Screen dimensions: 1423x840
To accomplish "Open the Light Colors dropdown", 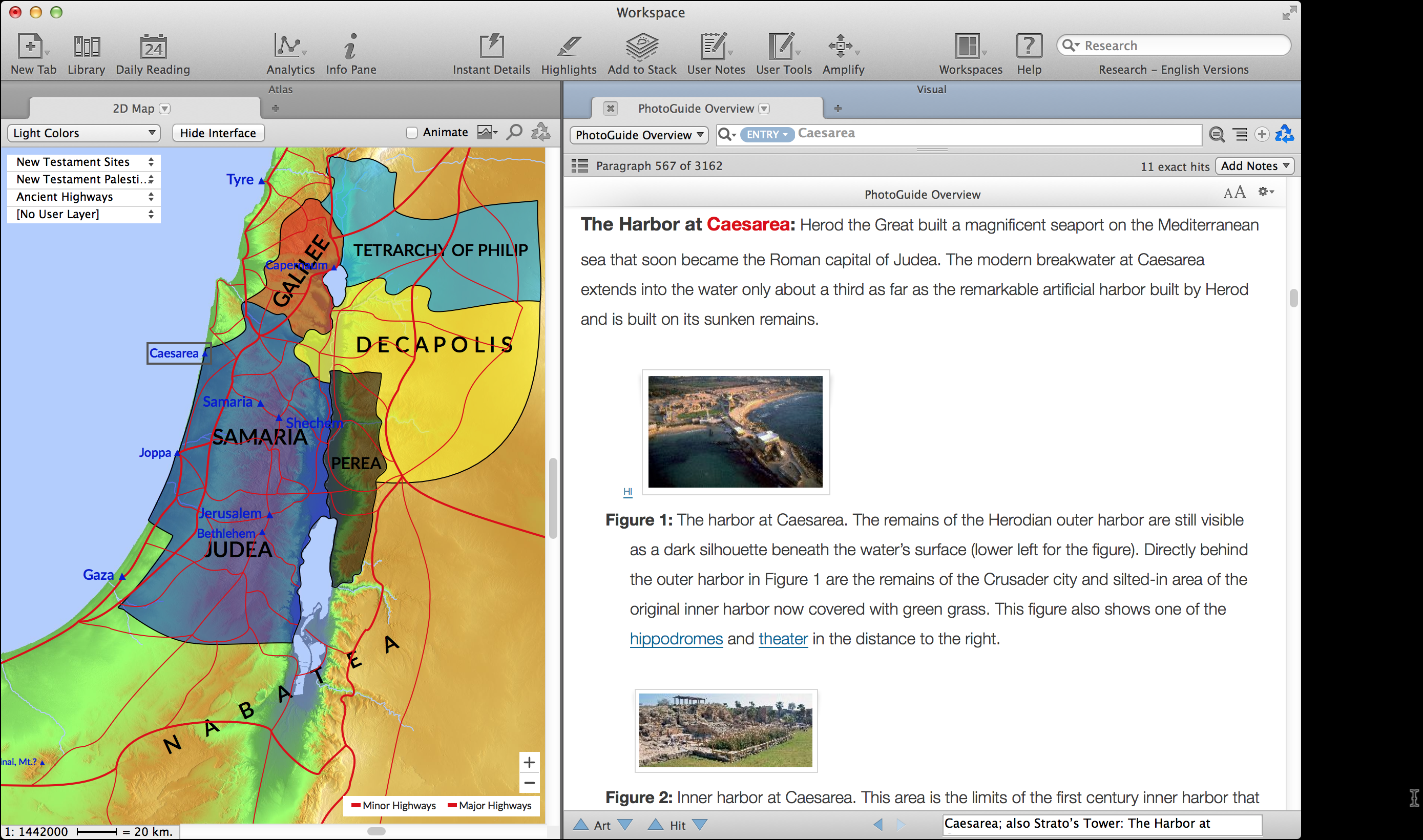I will coord(84,133).
